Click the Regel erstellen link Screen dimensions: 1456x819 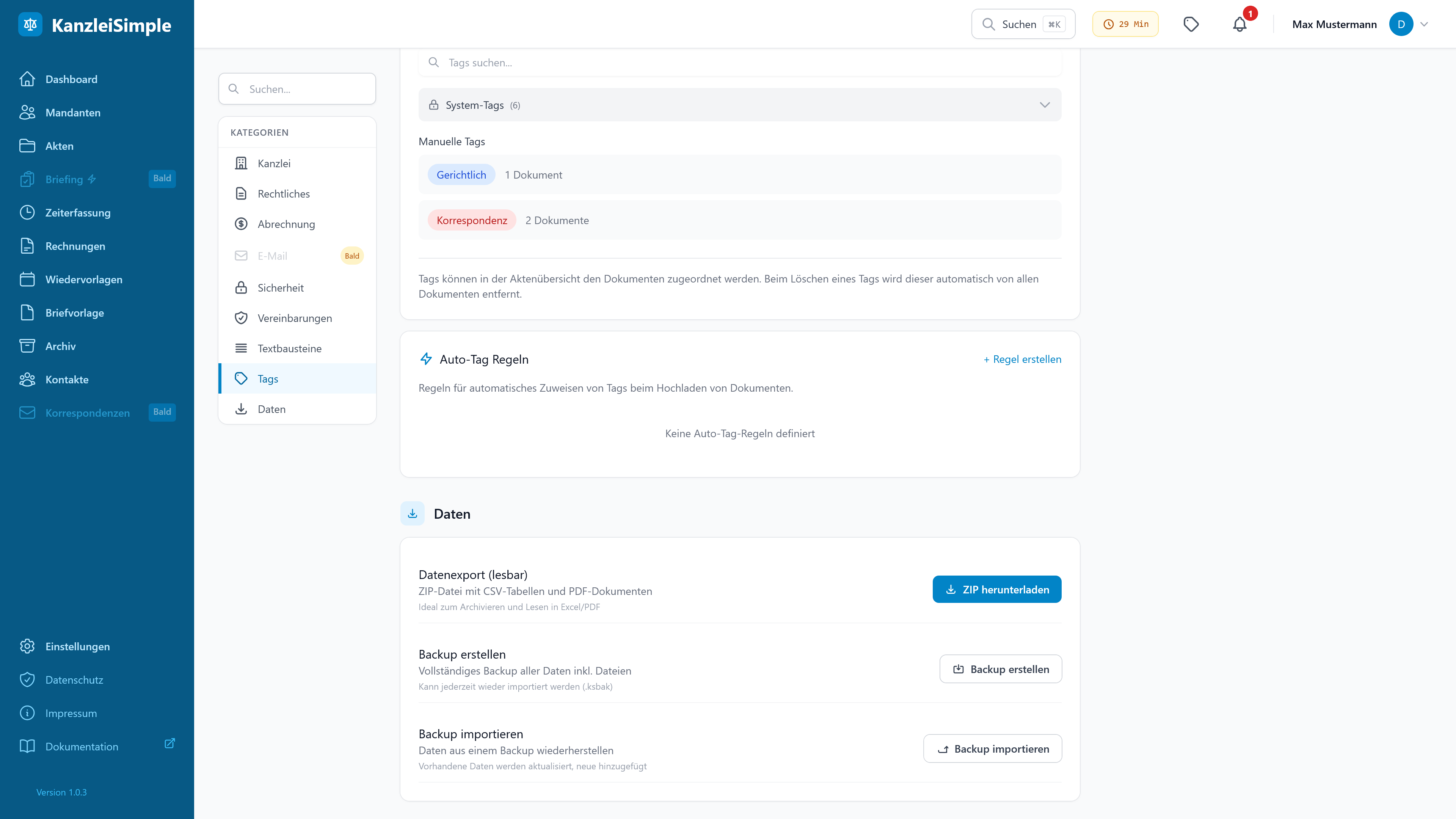[1022, 359]
